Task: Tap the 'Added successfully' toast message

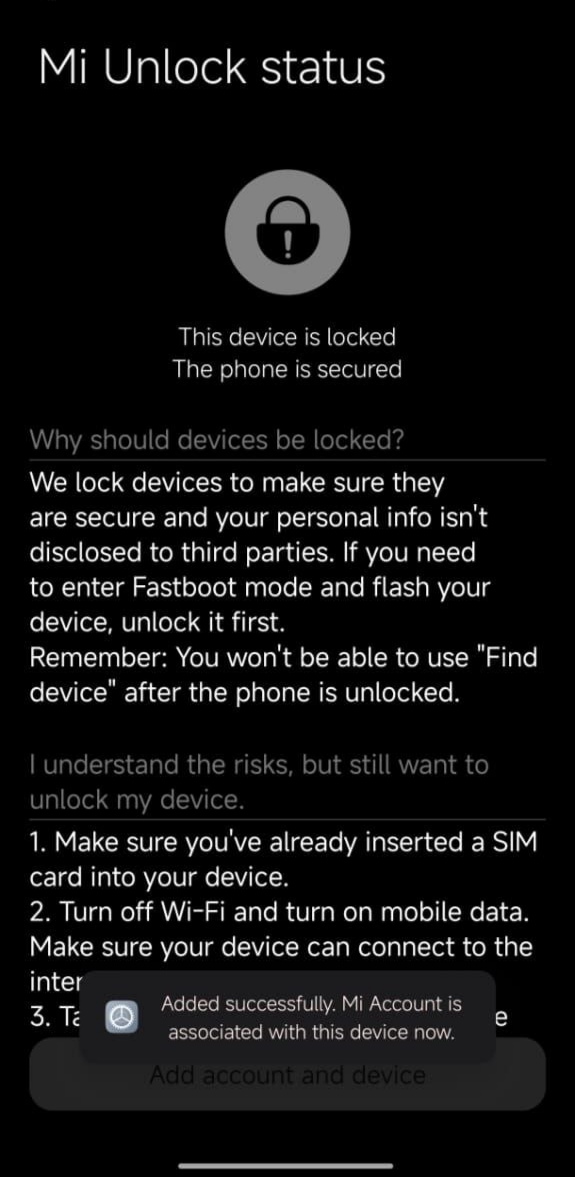Action: click(288, 1017)
